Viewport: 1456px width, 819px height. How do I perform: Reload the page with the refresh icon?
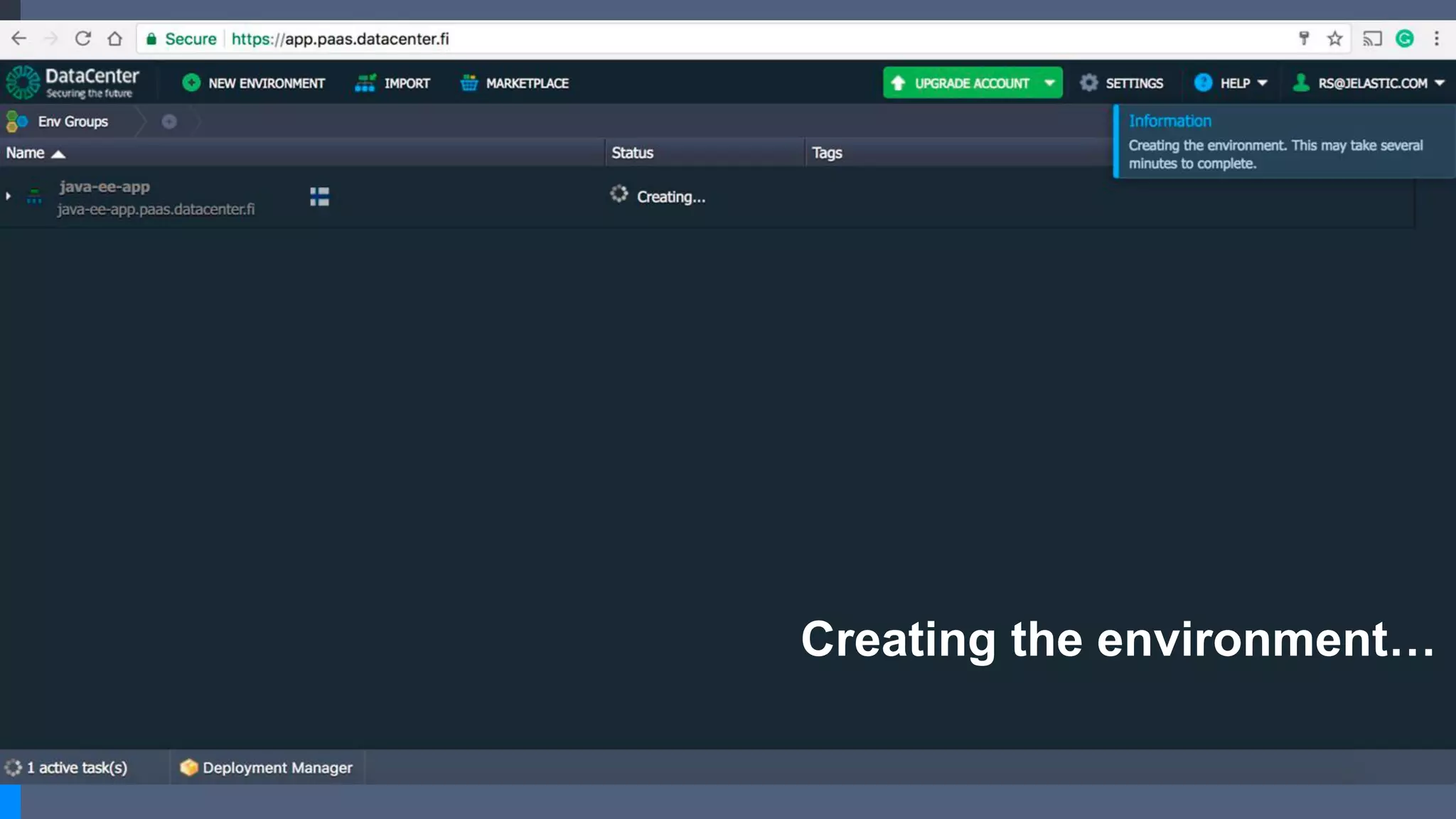click(x=83, y=38)
